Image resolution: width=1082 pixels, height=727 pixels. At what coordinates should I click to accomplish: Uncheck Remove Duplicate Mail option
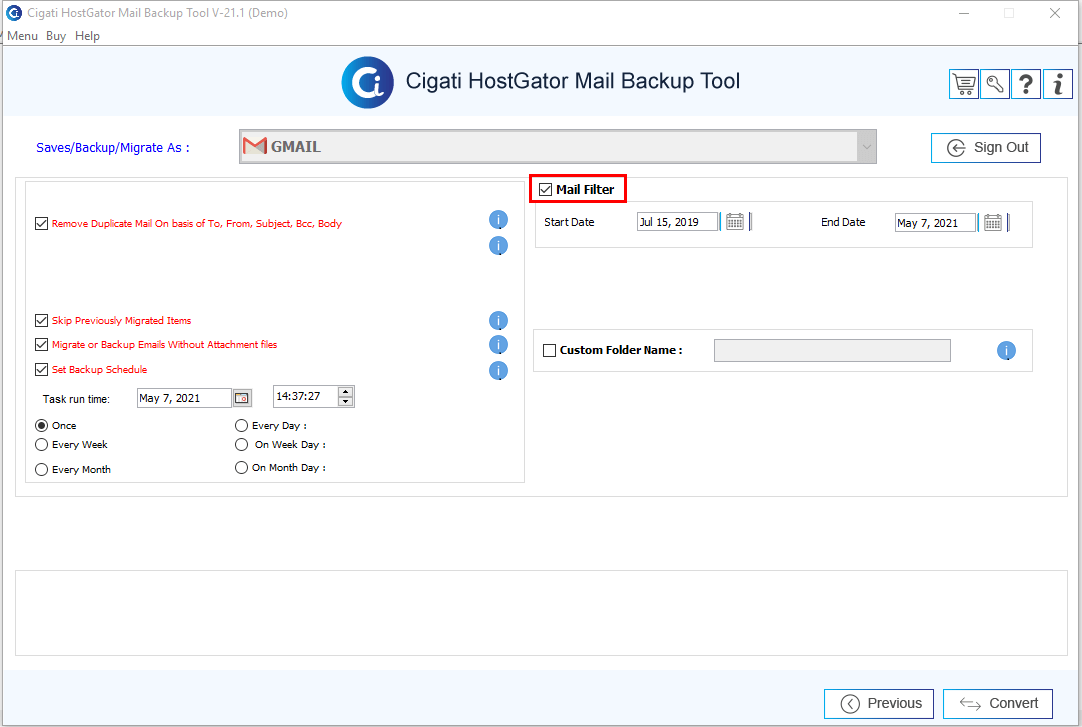point(41,223)
